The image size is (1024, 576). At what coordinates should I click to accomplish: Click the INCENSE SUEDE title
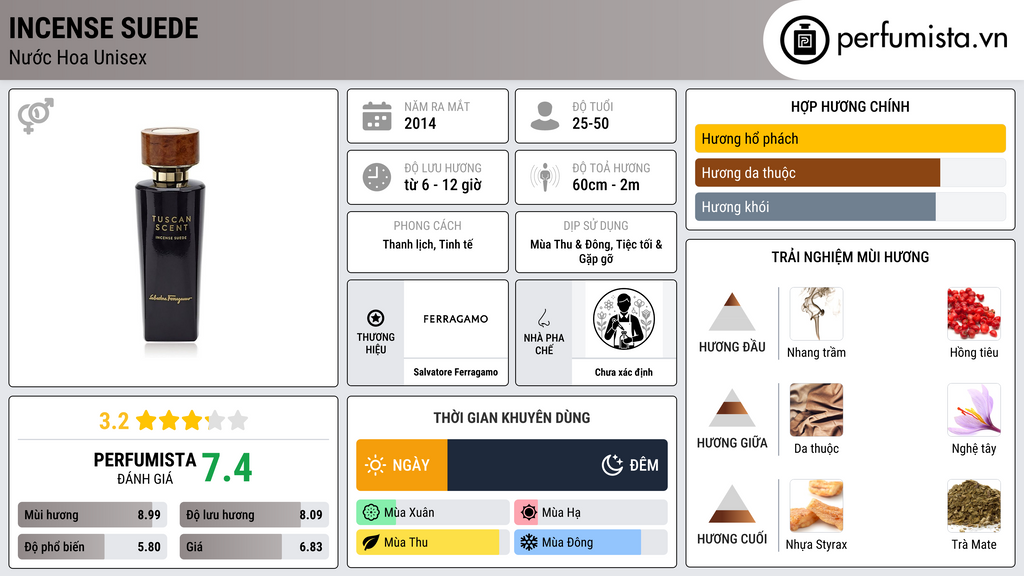tap(104, 28)
